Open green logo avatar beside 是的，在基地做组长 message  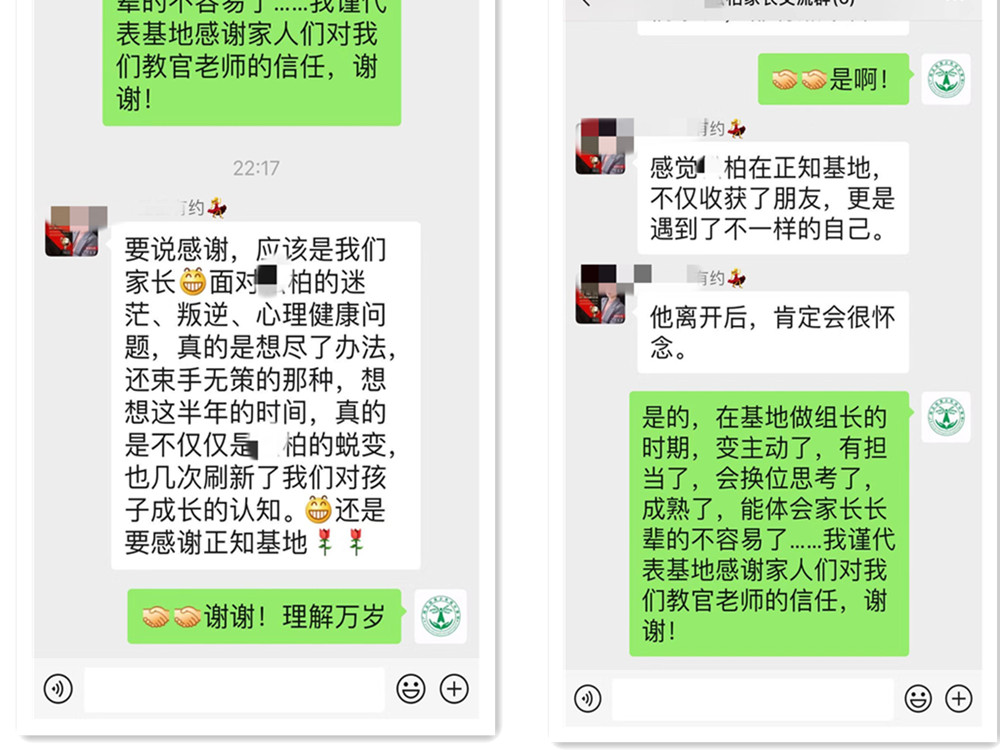[946, 417]
